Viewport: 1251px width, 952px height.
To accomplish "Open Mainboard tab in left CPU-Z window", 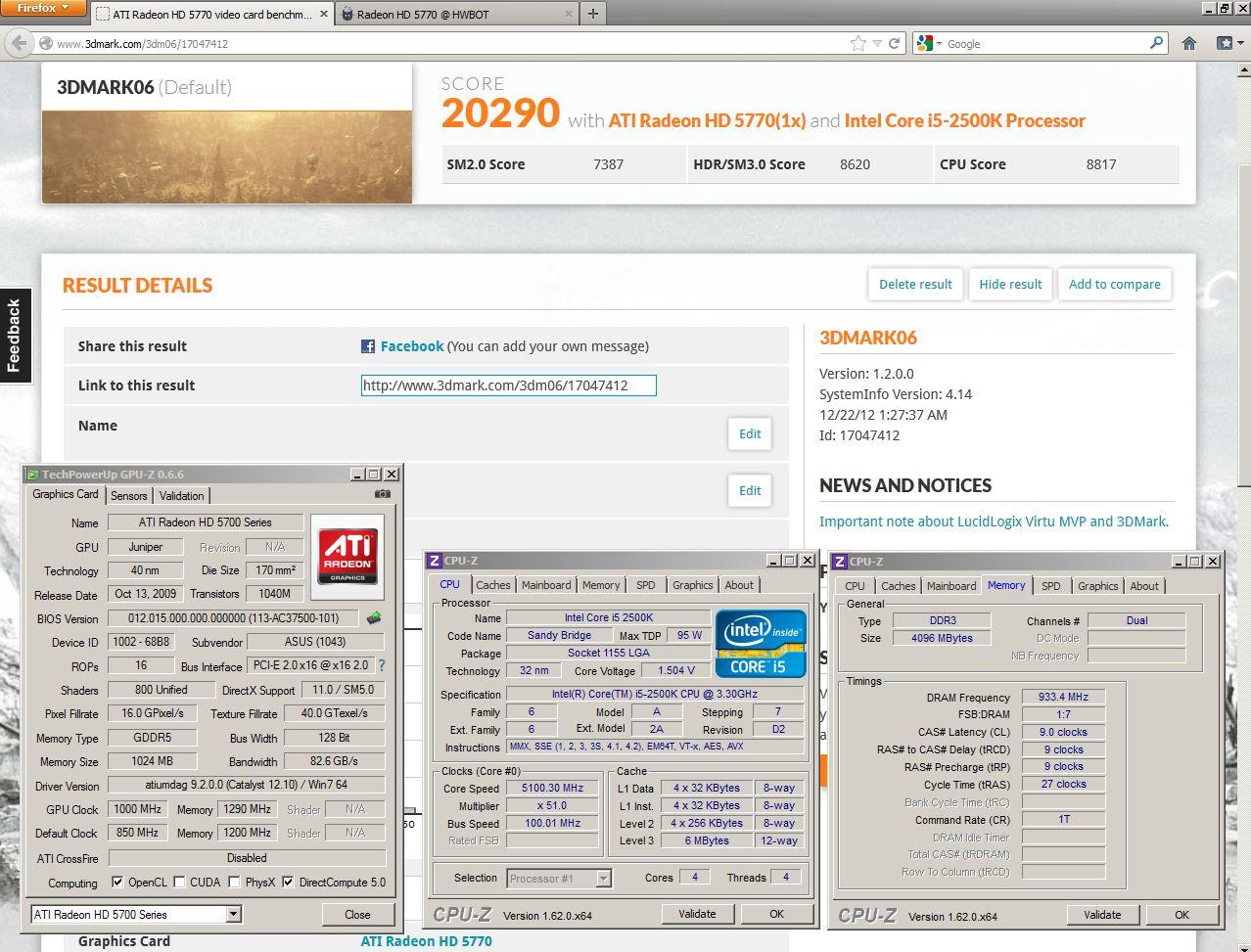I will (x=546, y=585).
